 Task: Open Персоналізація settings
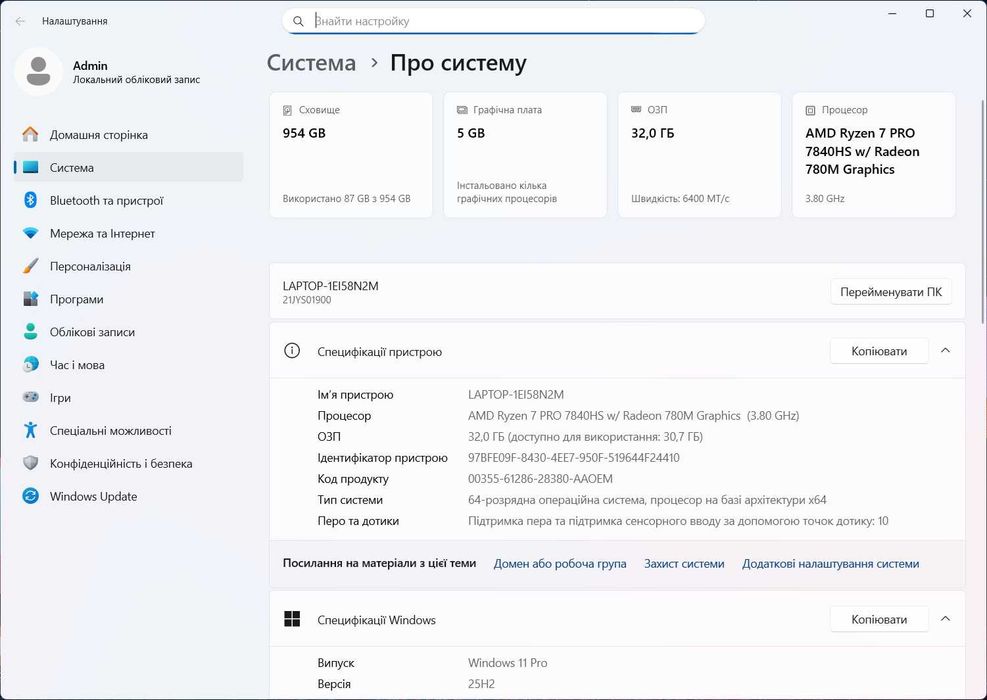128,266
